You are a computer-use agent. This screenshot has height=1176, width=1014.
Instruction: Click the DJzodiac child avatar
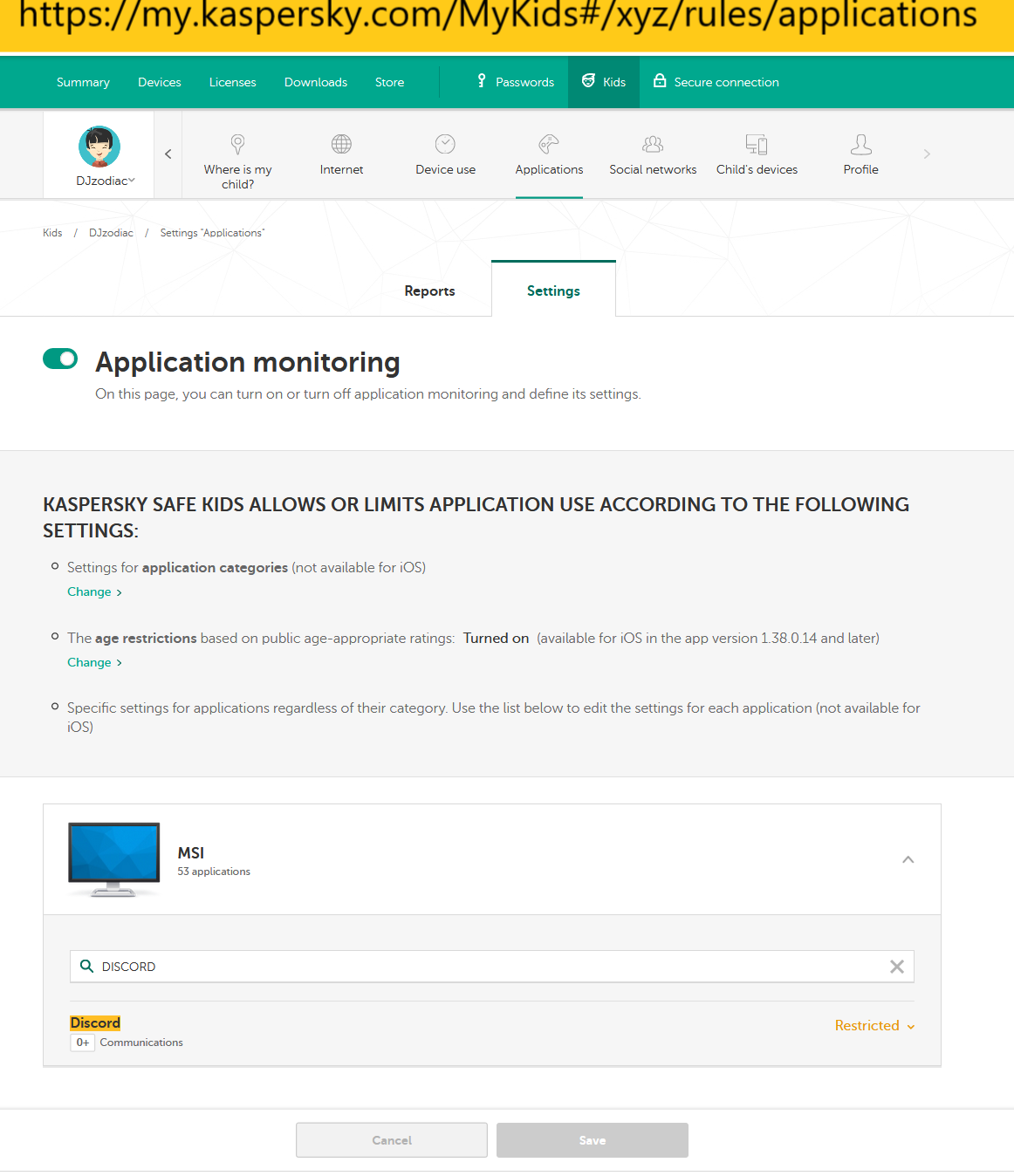click(99, 147)
